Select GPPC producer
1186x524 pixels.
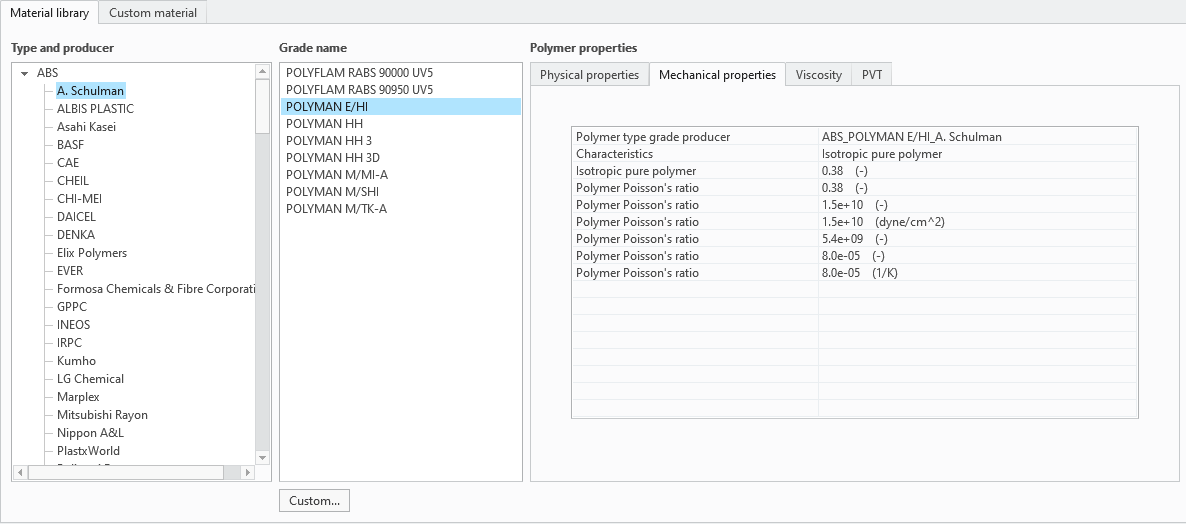pyautogui.click(x=72, y=307)
